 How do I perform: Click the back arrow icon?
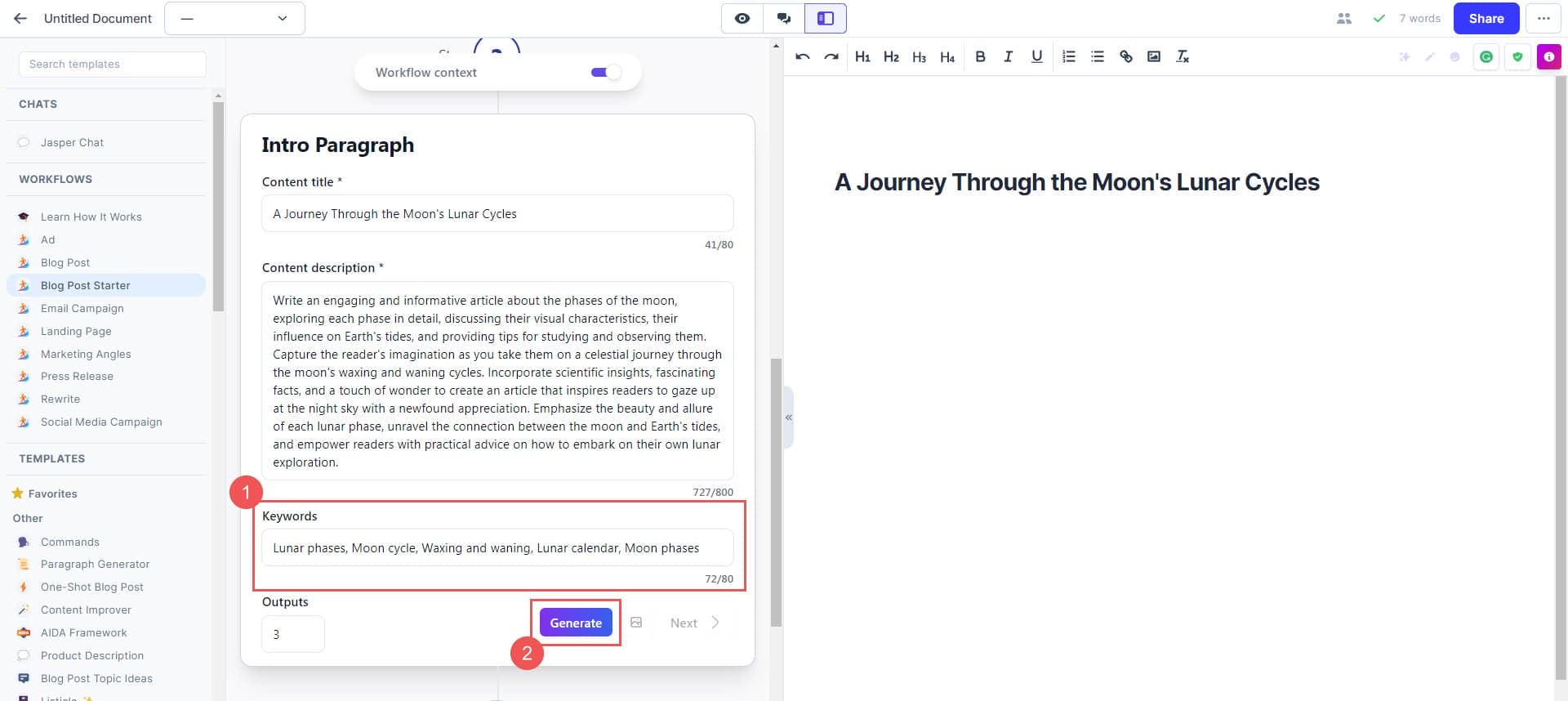20,18
